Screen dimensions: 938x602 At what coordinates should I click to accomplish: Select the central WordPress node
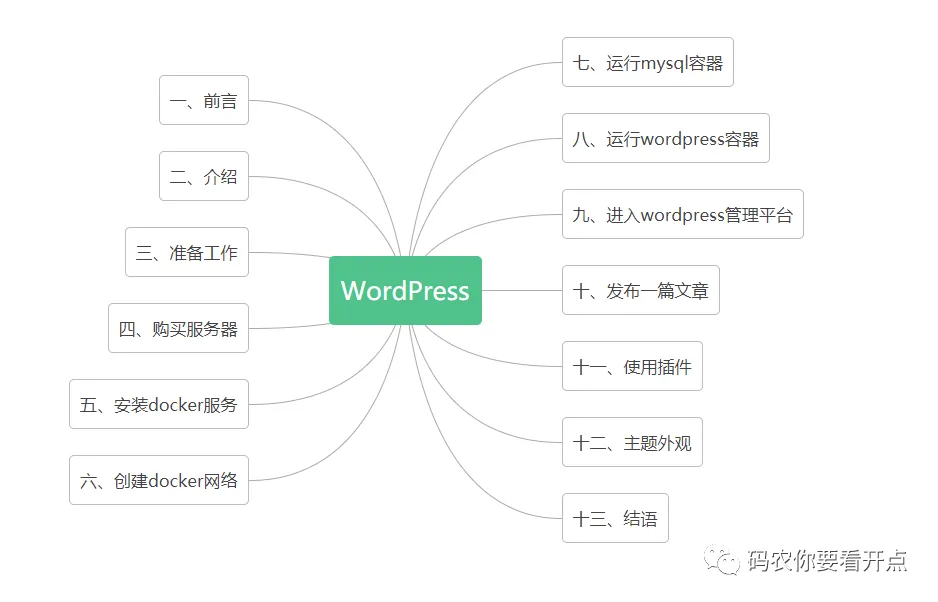pyautogui.click(x=405, y=290)
